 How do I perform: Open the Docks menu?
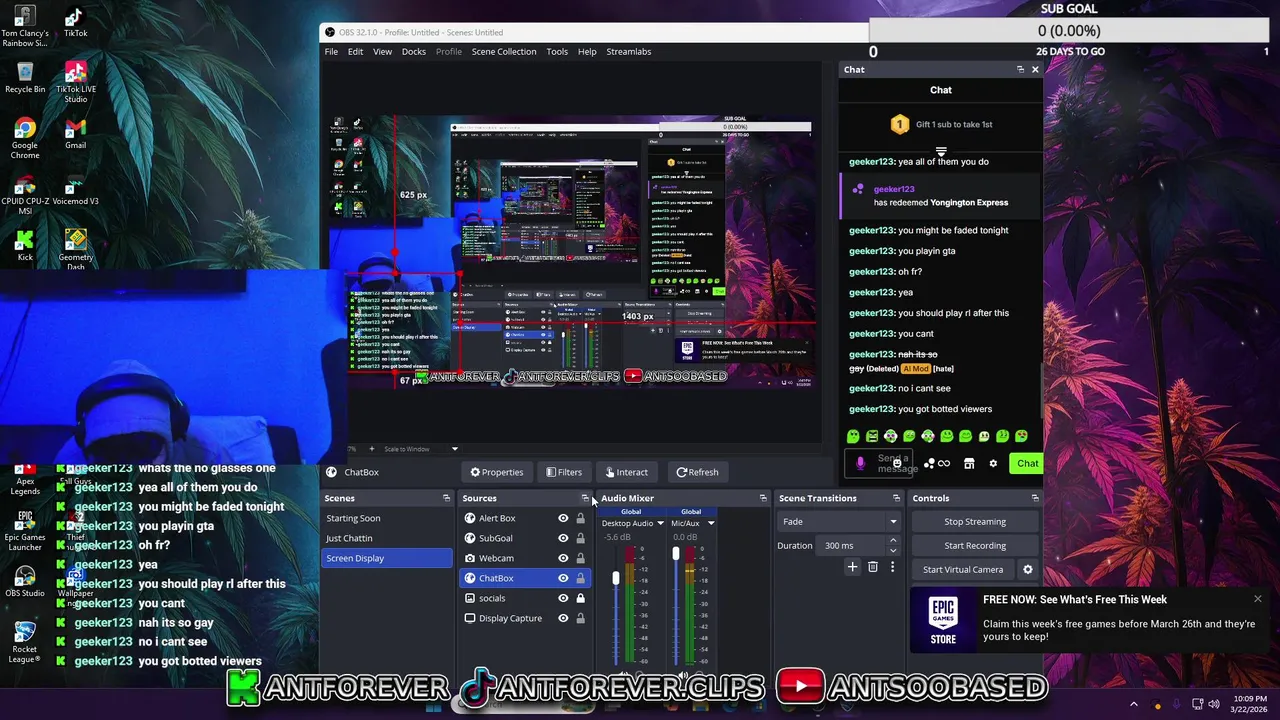click(414, 51)
